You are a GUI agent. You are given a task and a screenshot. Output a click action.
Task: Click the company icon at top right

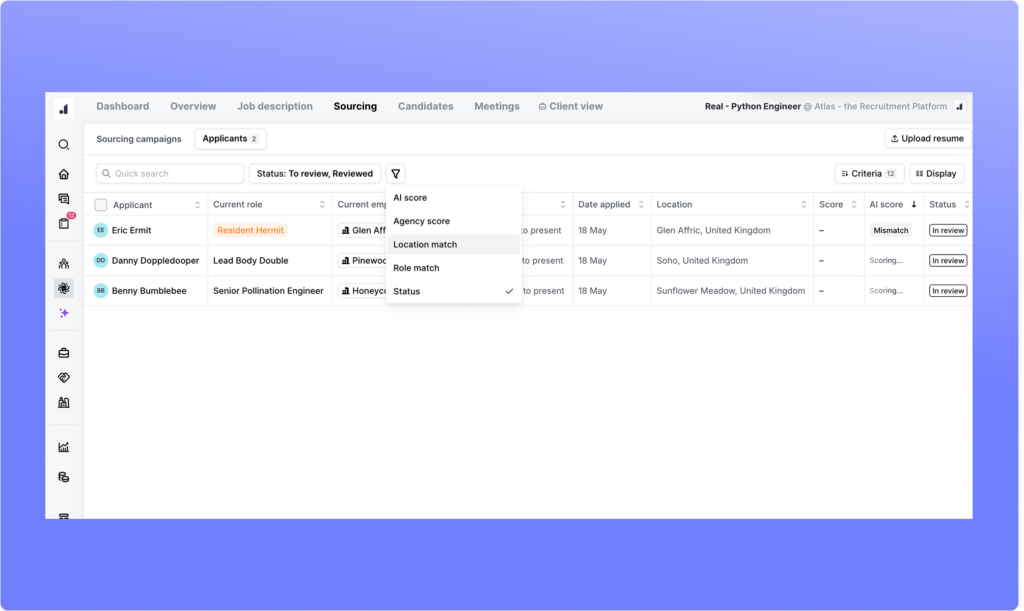tap(959, 106)
